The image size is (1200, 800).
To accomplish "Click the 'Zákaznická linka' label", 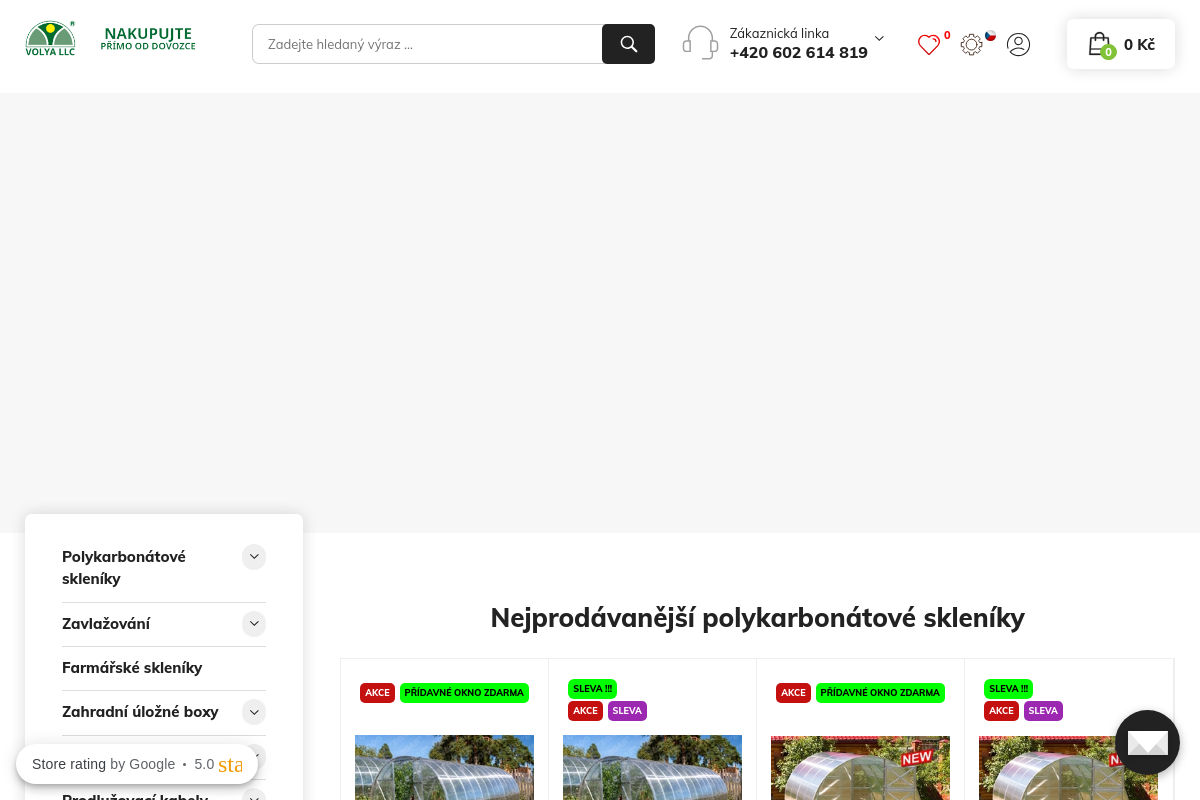I will coord(779,33).
